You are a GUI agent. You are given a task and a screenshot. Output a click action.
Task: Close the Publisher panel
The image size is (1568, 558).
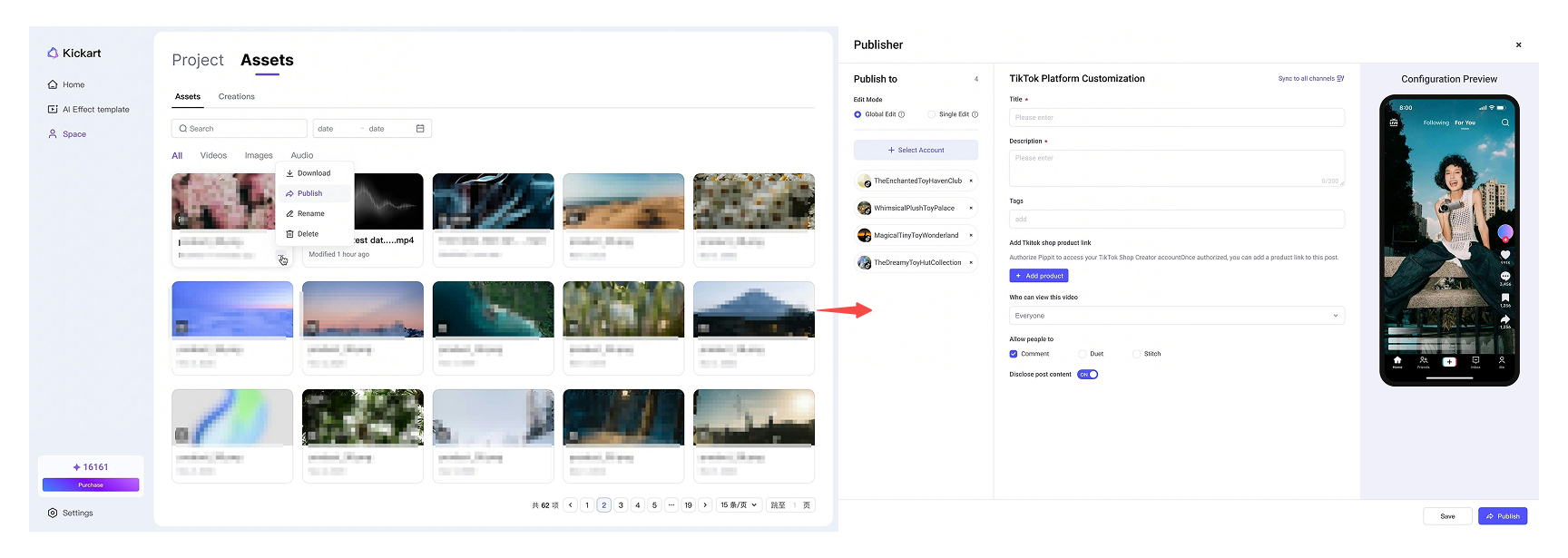[x=1519, y=44]
